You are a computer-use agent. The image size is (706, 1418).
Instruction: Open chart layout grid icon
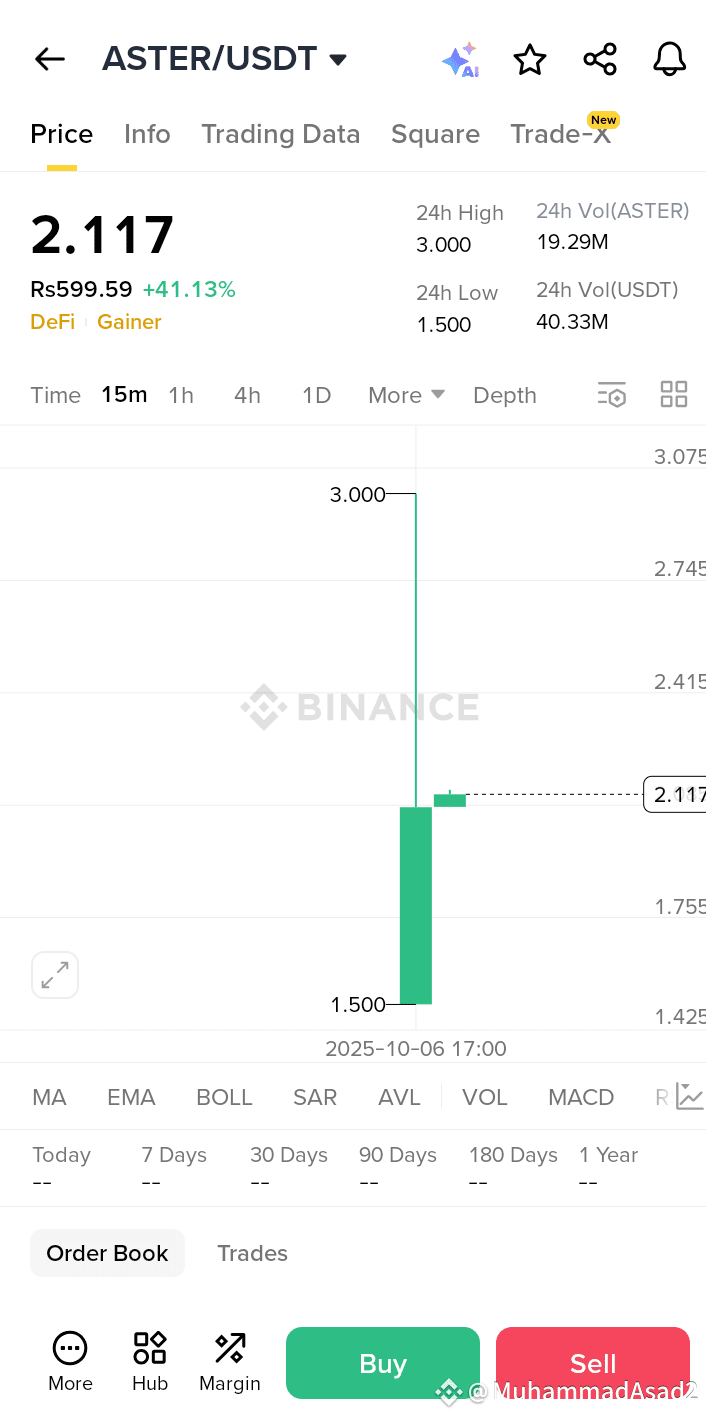point(674,395)
